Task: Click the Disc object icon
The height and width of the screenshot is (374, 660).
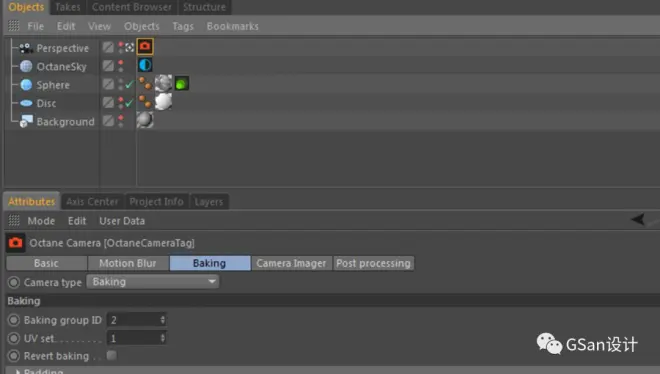Action: (26, 103)
